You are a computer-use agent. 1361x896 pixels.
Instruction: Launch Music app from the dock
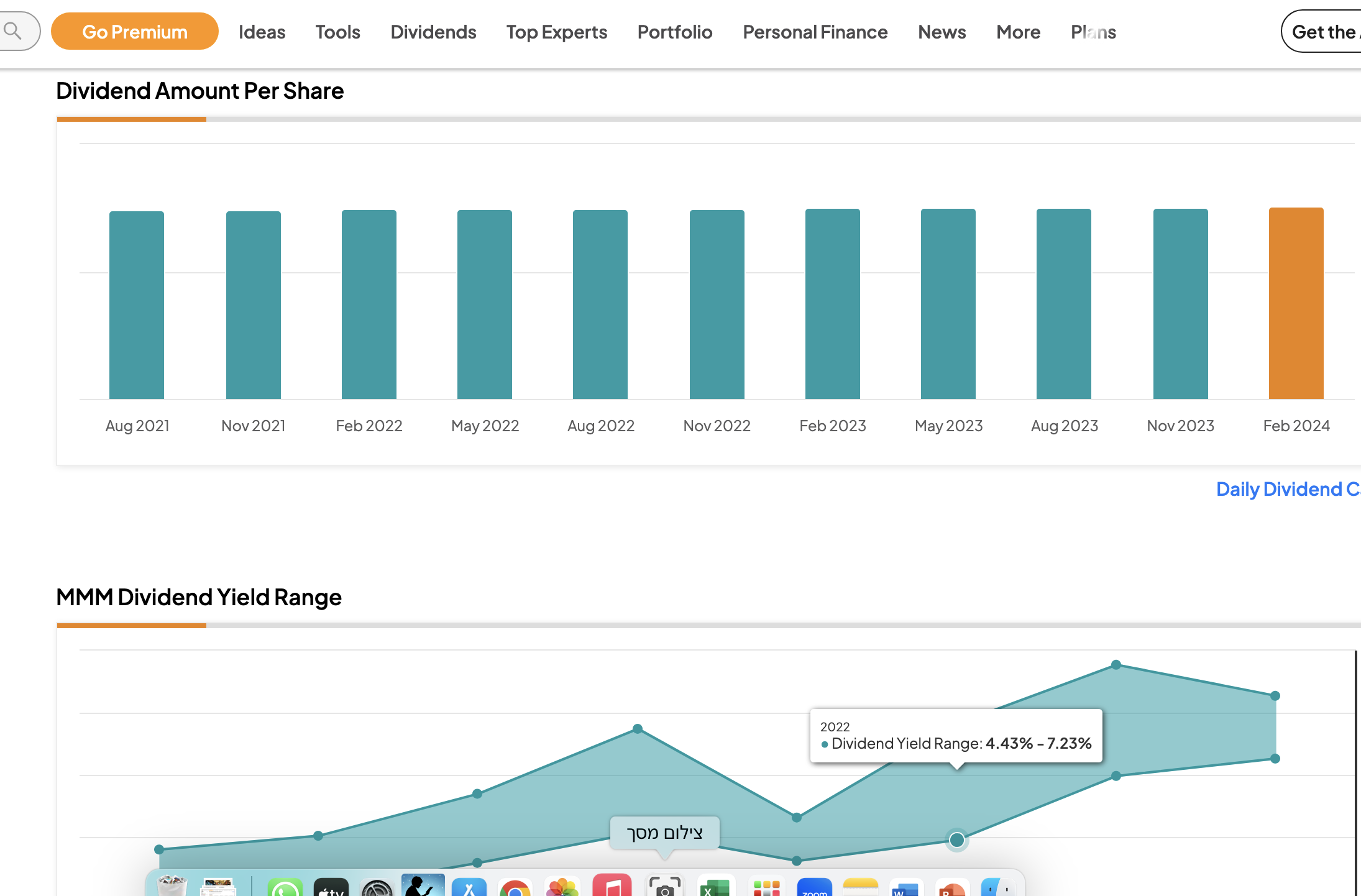(612, 885)
